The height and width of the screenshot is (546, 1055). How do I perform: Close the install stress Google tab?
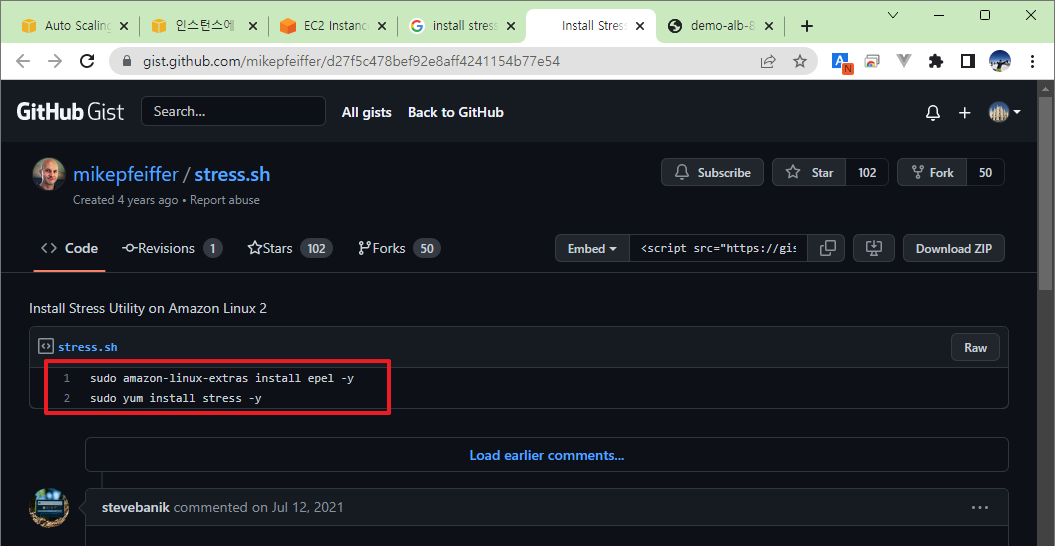511,26
